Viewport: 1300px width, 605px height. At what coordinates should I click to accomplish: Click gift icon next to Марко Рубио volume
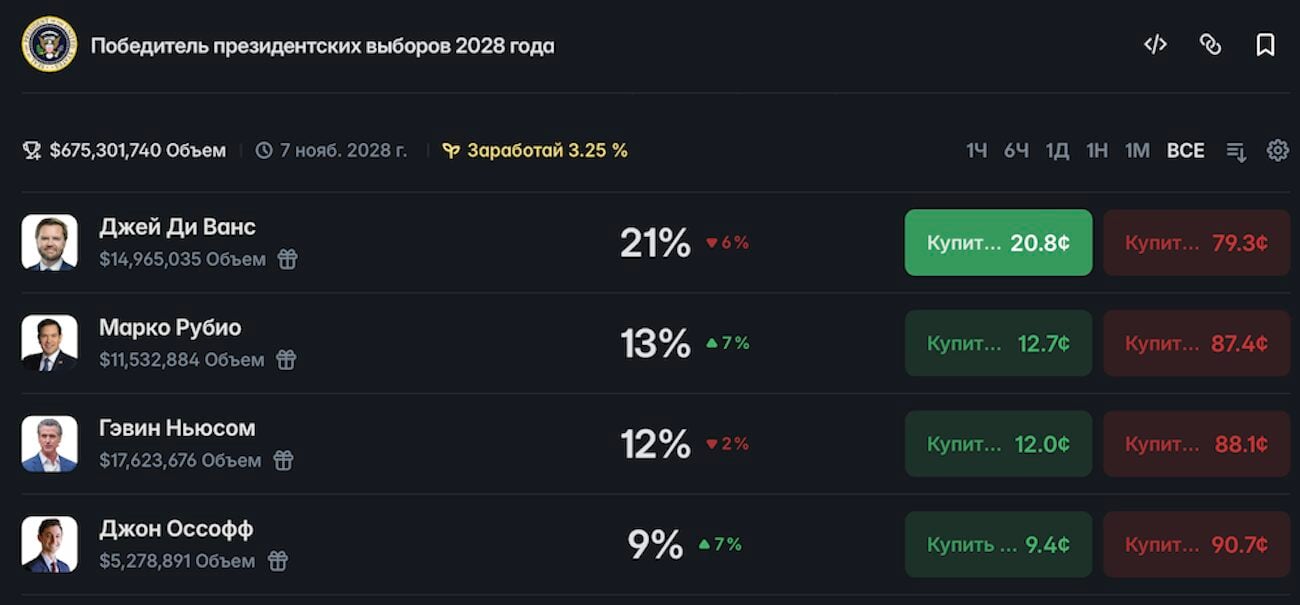click(286, 360)
